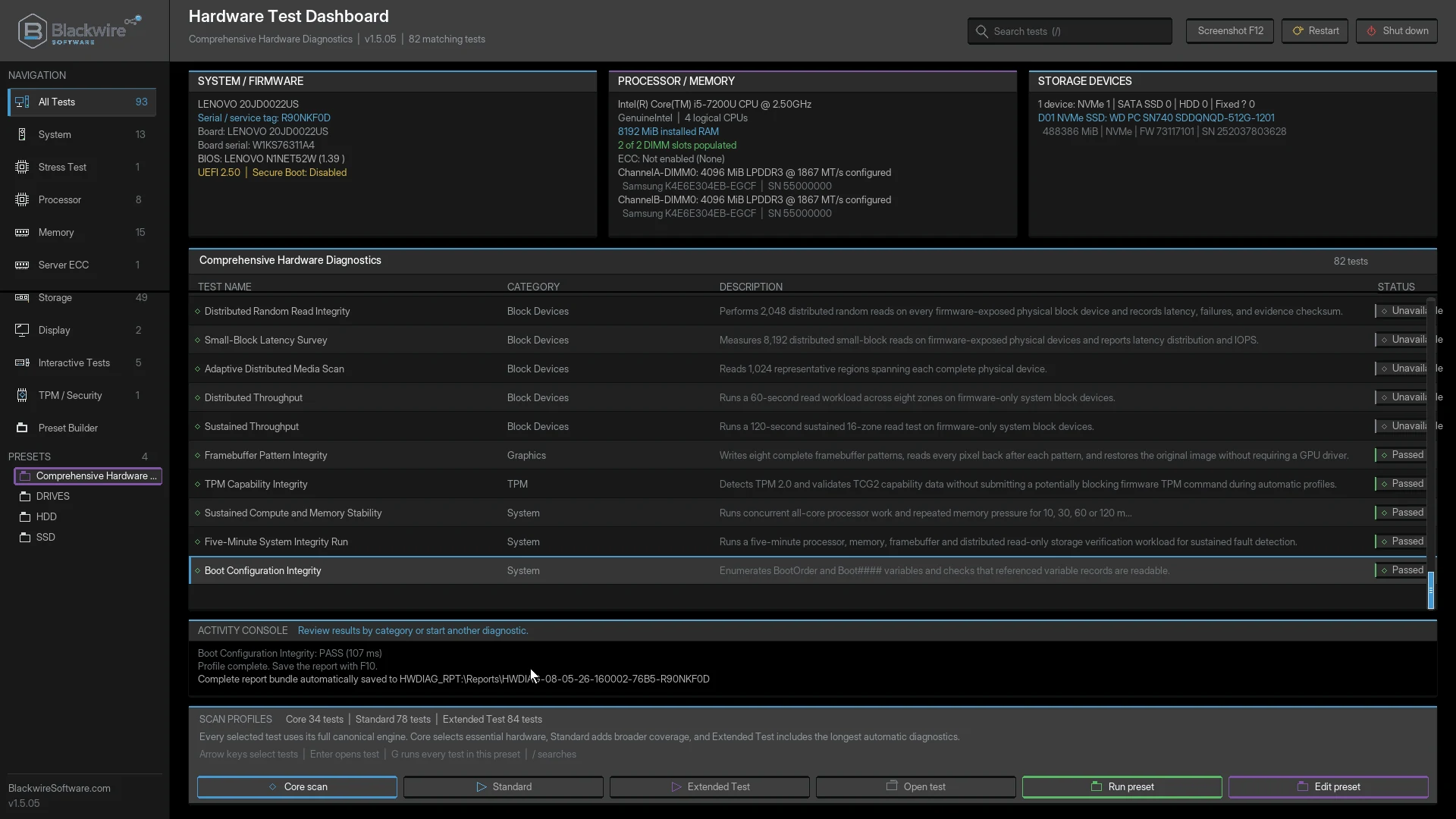Click the Preset Builder icon
Screen dimensions: 1456x819
[22, 428]
